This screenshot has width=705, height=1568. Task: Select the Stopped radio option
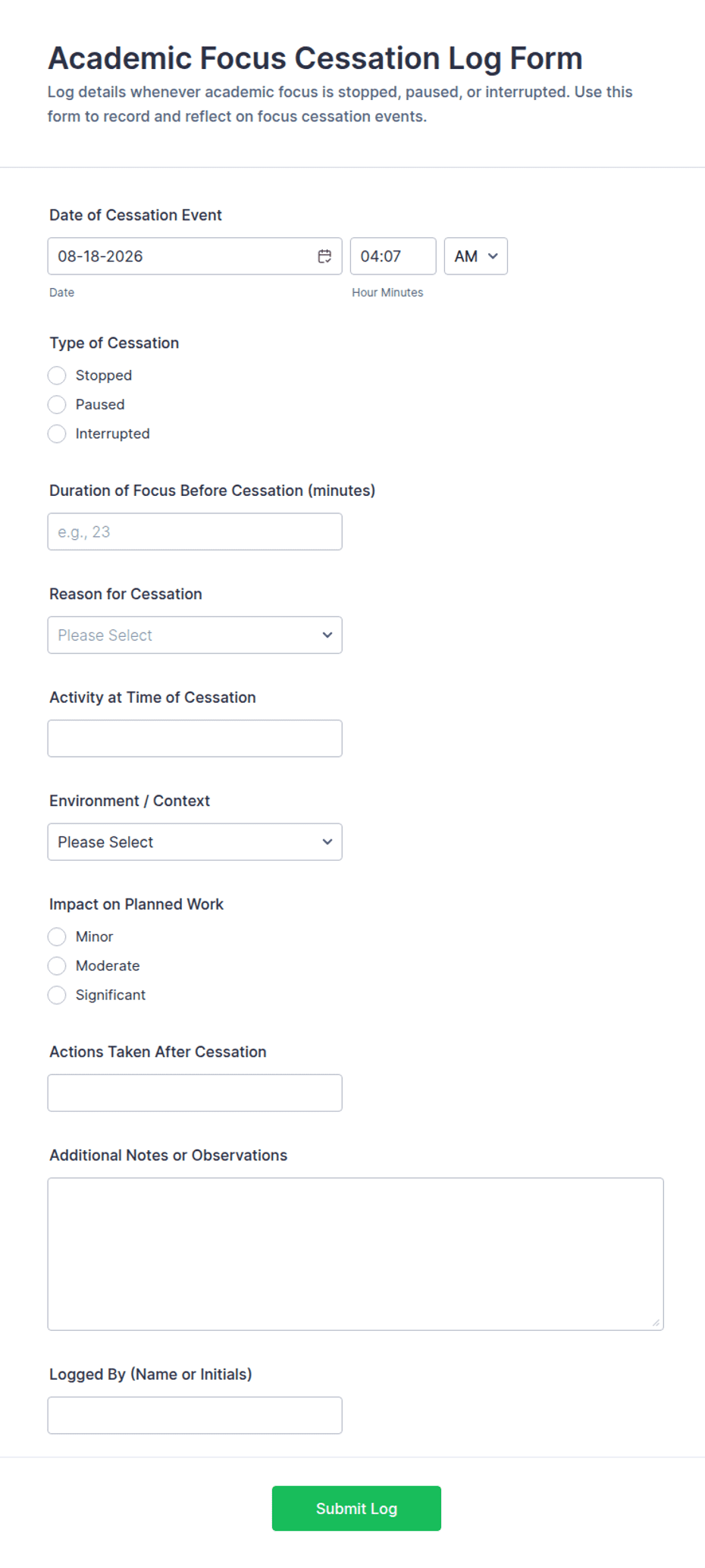tap(57, 375)
